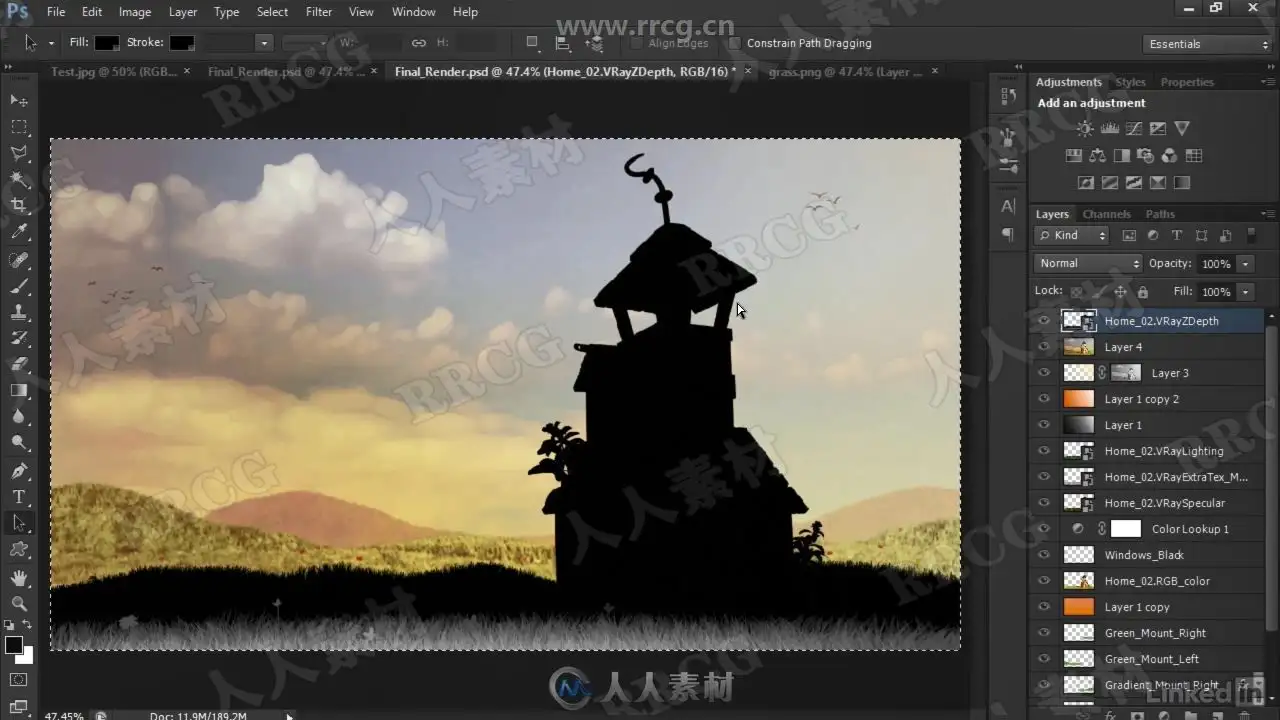This screenshot has height=720, width=1280.
Task: Open the Fill slider dropdown arrow
Action: 1246,292
